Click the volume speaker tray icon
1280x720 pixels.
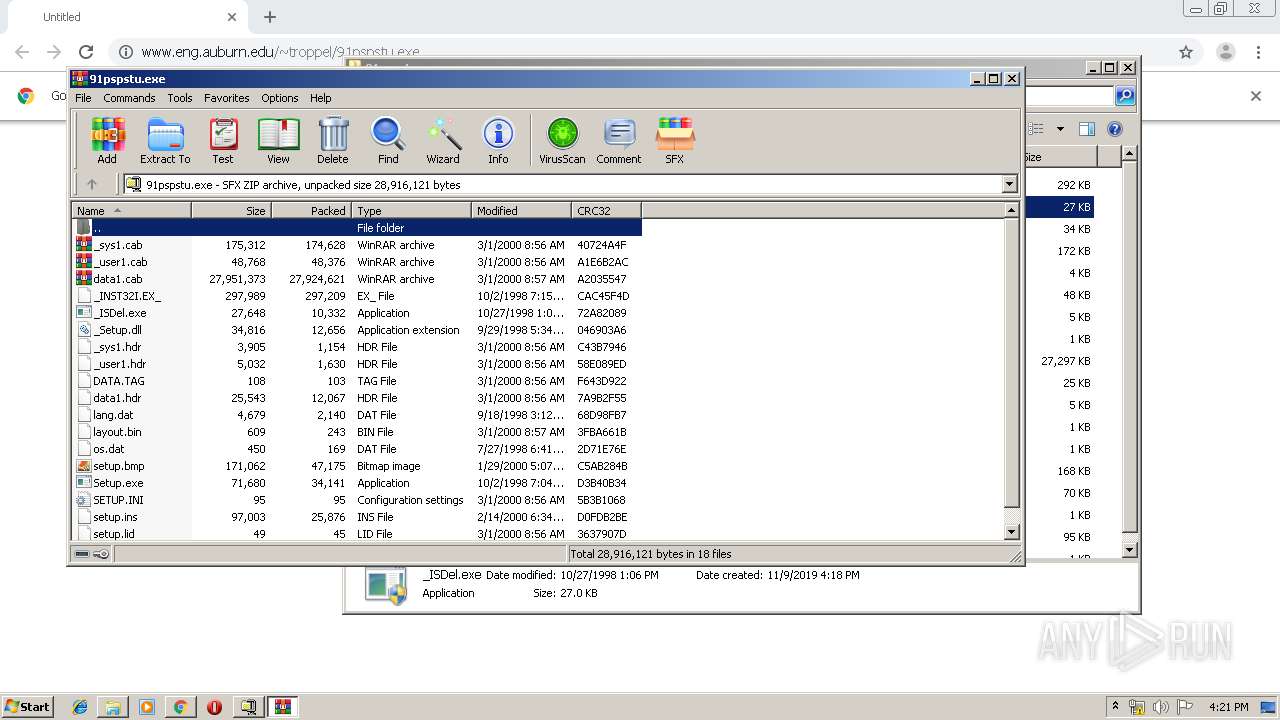1160,707
